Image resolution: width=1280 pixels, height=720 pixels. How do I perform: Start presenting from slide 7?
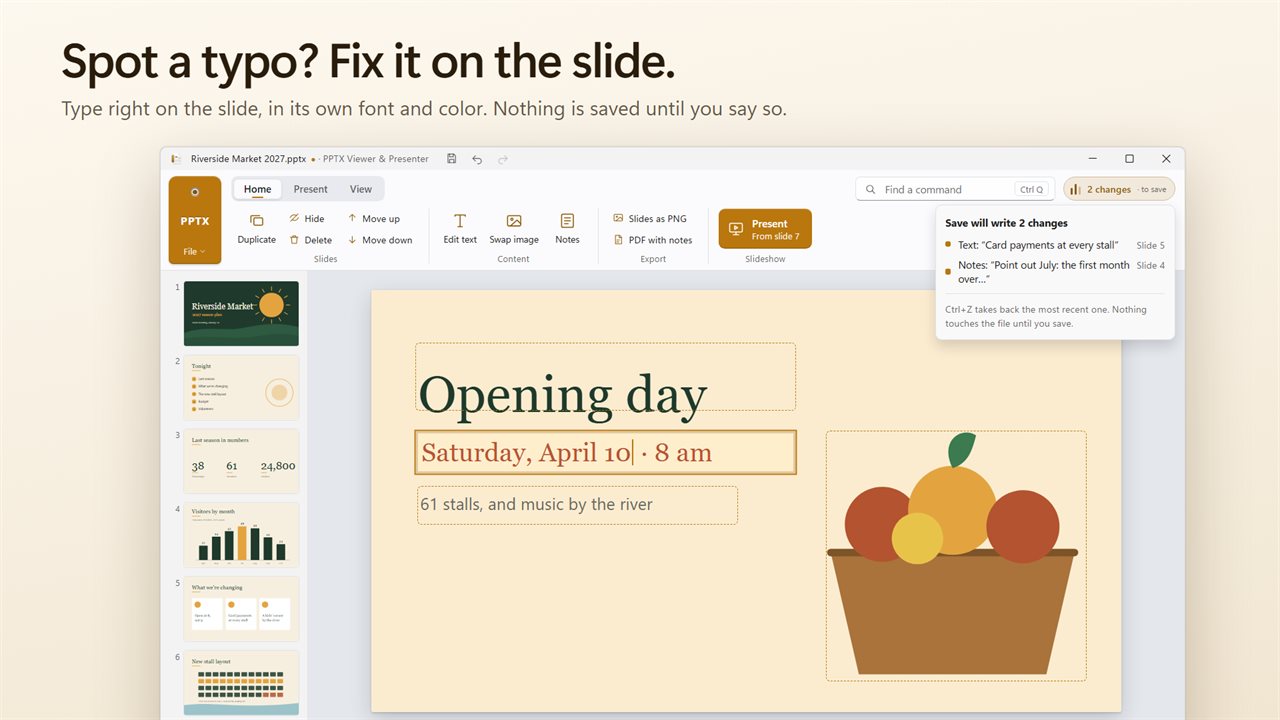point(765,229)
